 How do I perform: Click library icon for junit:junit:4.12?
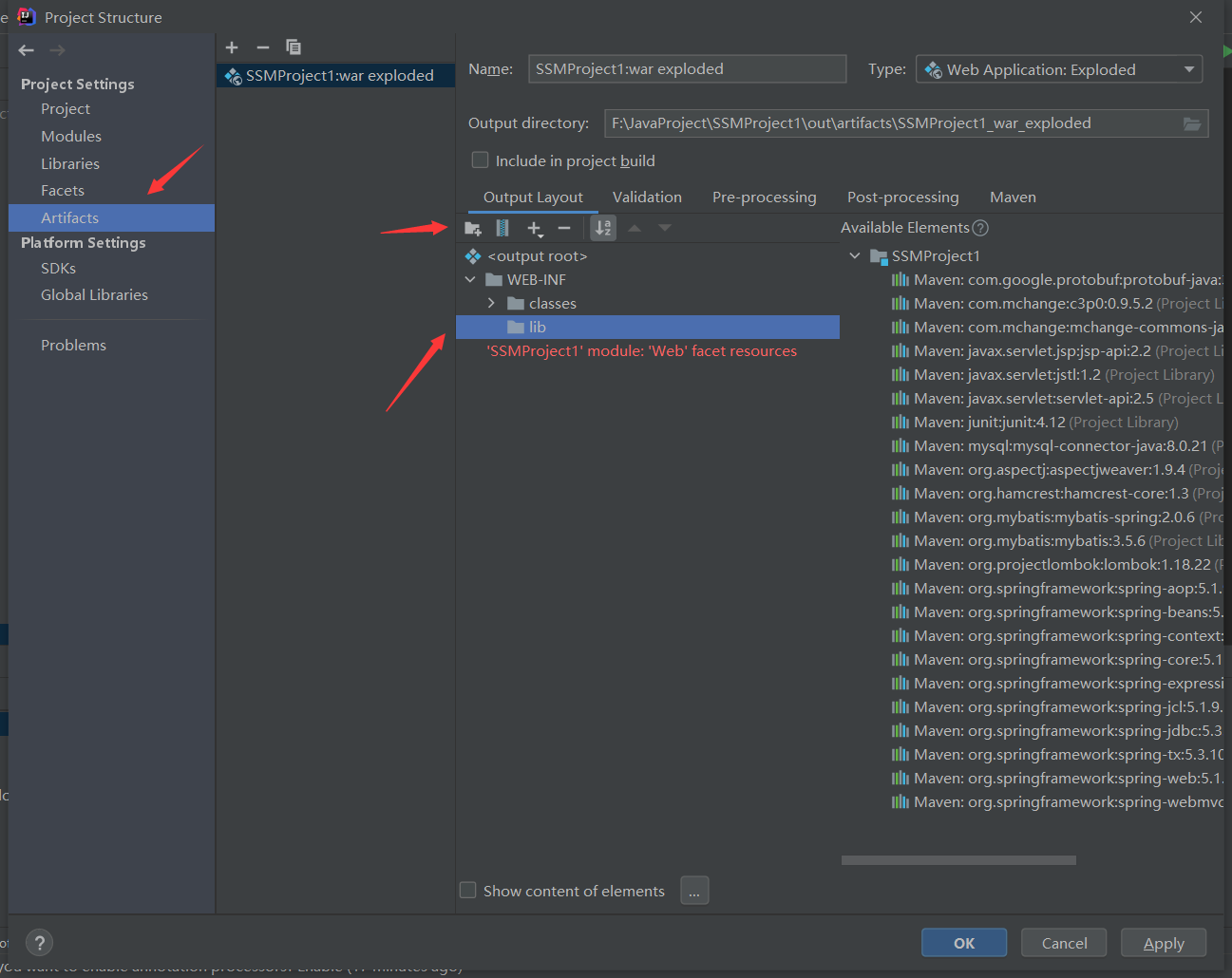900,423
